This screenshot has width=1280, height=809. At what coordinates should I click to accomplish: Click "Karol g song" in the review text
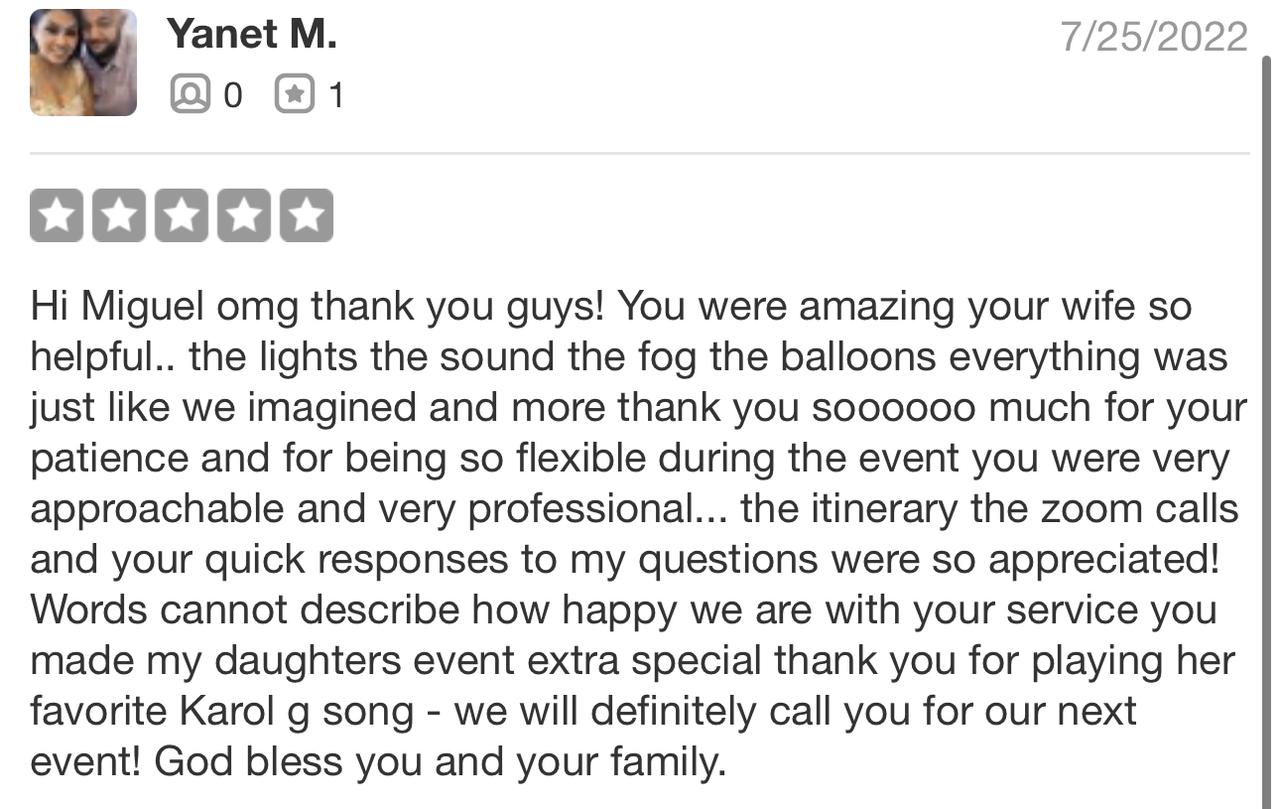(x=297, y=712)
